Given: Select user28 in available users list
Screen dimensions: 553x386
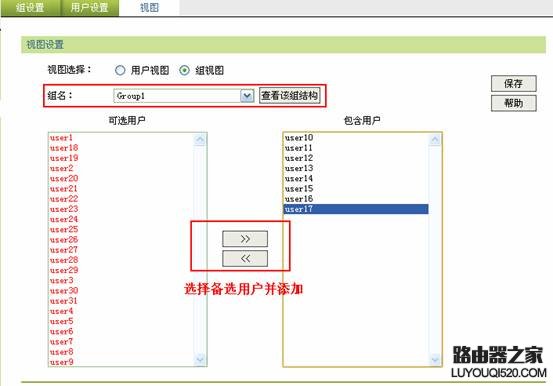Looking at the screenshot, I should 122,261.
